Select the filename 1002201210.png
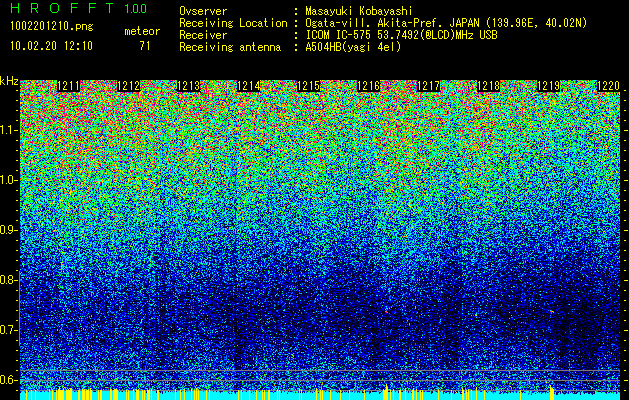The image size is (629, 400). pyautogui.click(x=52, y=26)
